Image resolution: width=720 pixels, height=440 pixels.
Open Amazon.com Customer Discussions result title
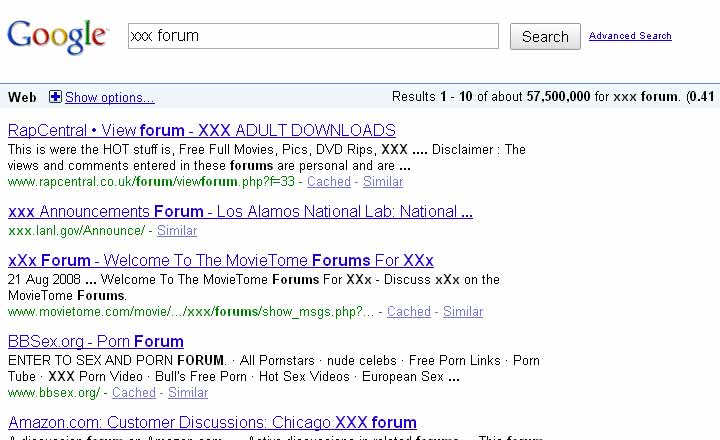click(212, 423)
